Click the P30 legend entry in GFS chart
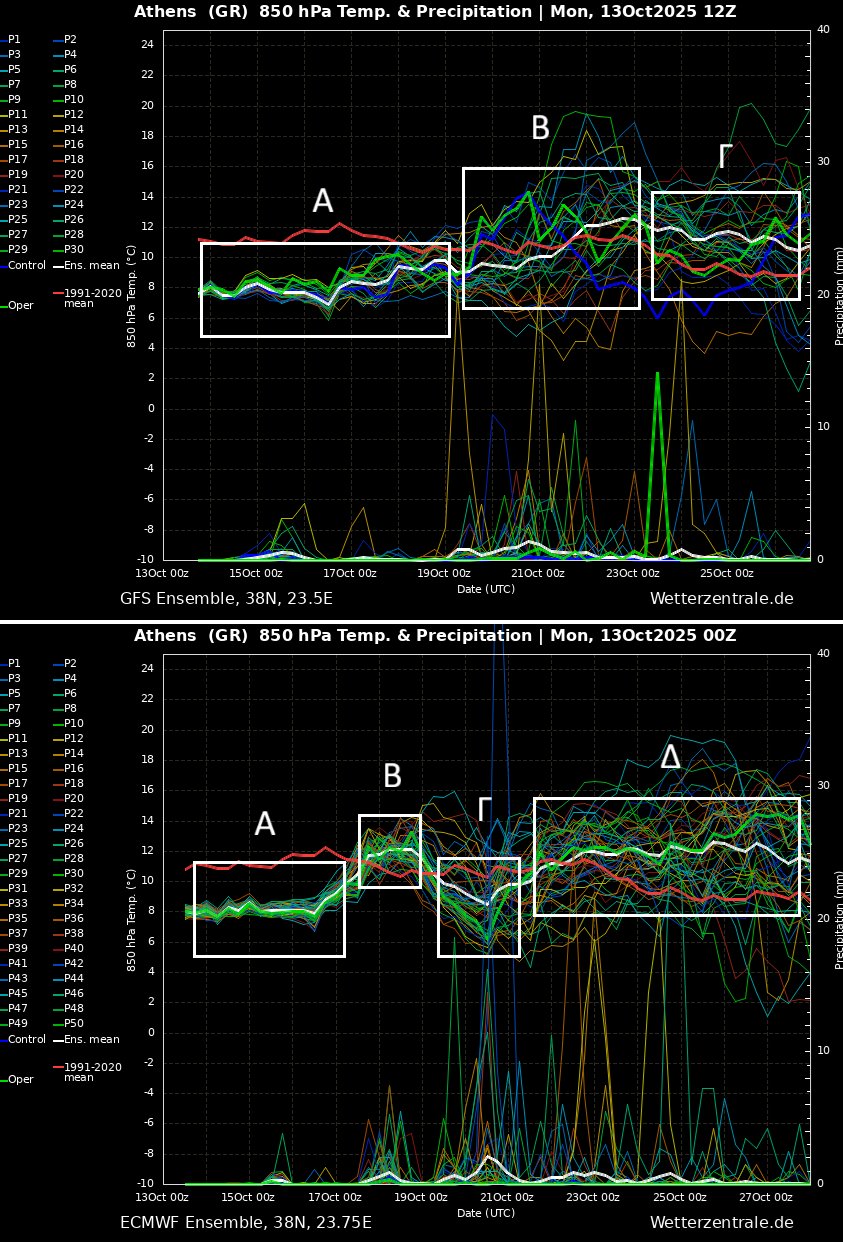Screen dimensions: 843x1242 (x=74, y=250)
